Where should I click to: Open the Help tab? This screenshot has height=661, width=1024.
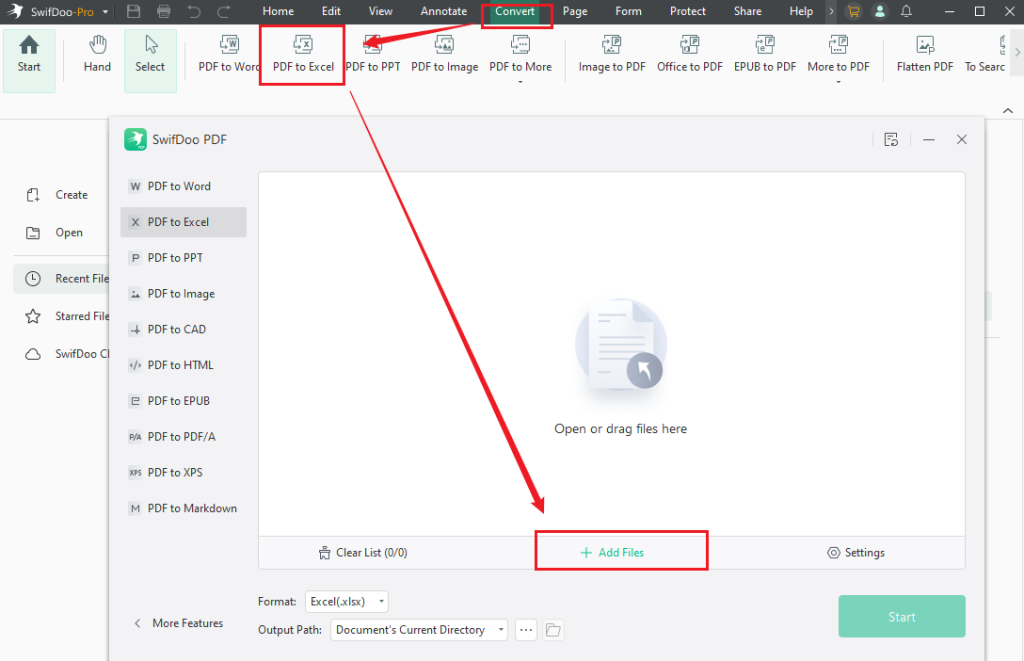coord(801,11)
